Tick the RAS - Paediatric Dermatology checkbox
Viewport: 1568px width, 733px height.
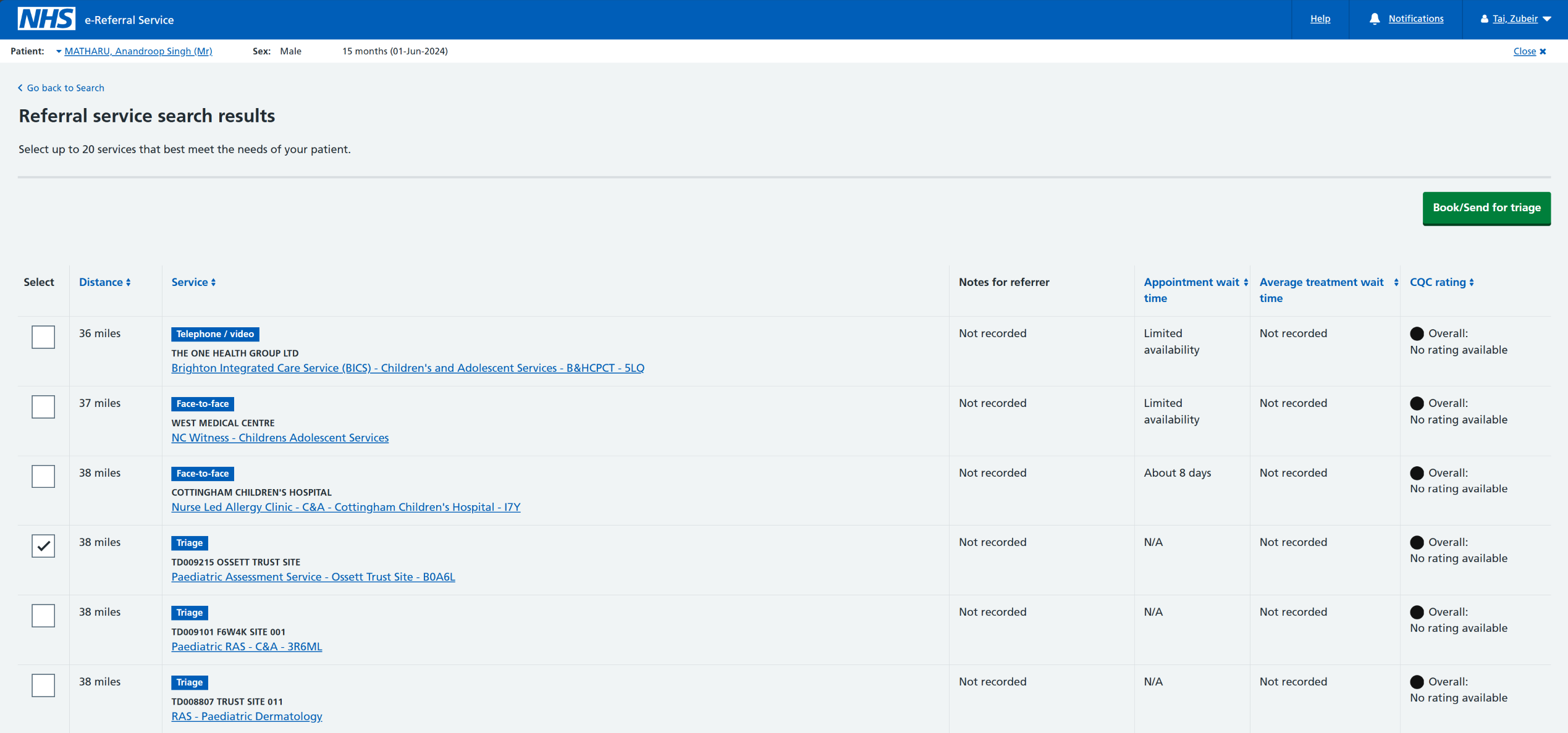coord(43,685)
